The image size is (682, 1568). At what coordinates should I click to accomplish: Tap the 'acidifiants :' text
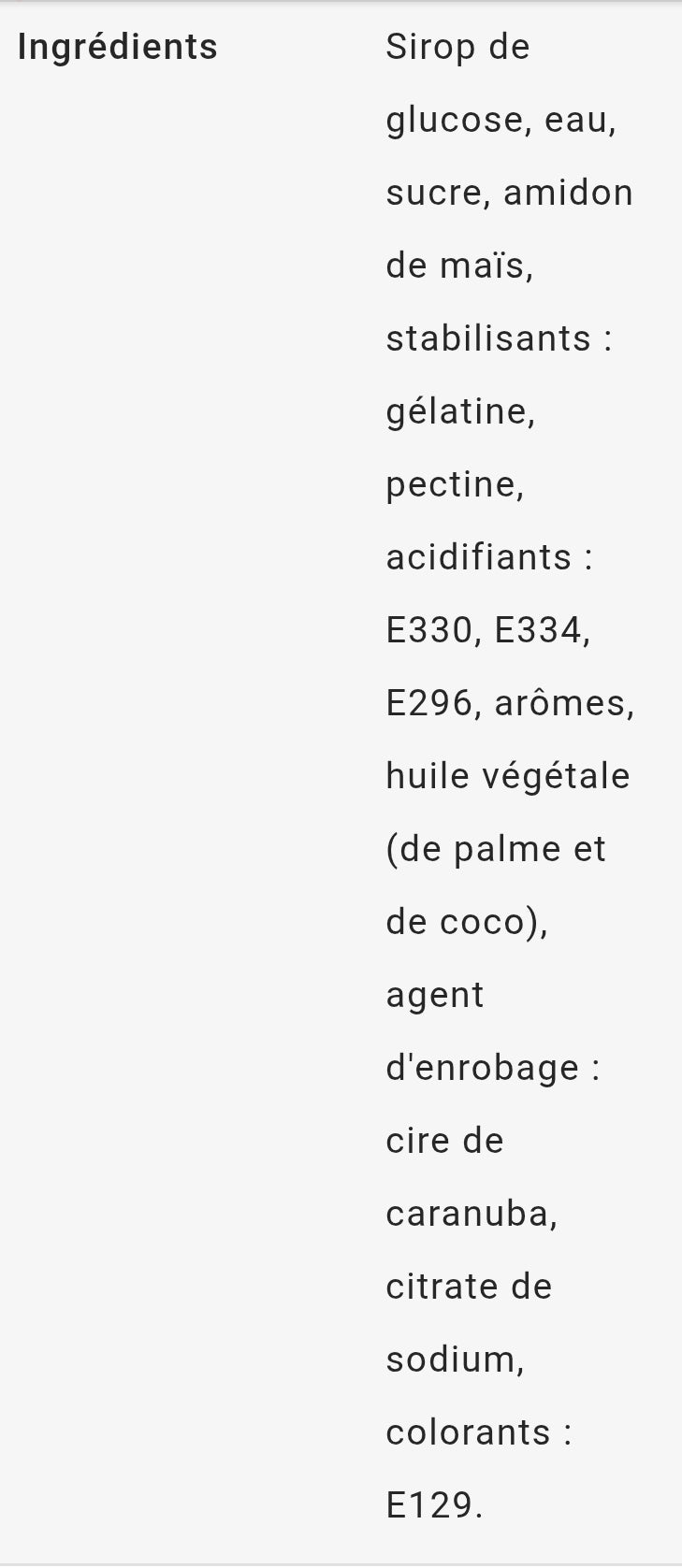pyautogui.click(x=489, y=557)
